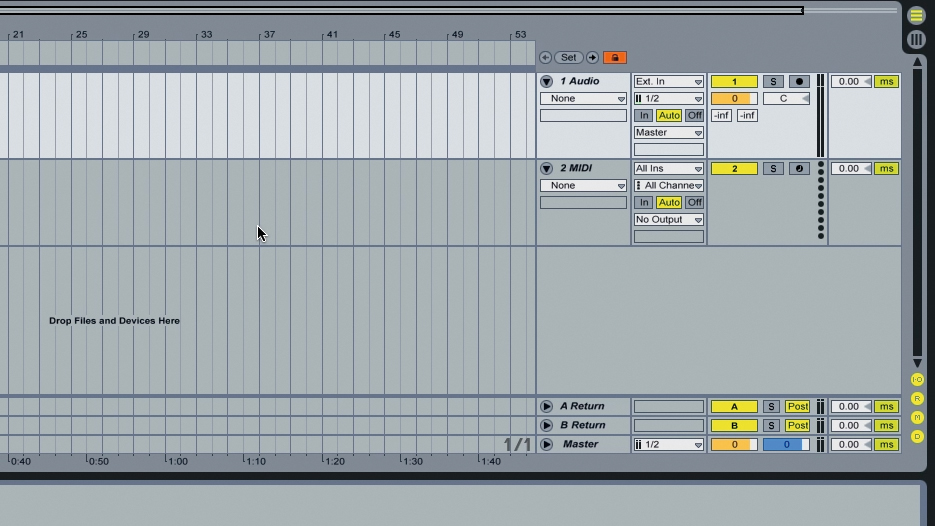Image resolution: width=935 pixels, height=526 pixels.
Task: Set 1 Audio monitor to In
Action: pyautogui.click(x=643, y=116)
